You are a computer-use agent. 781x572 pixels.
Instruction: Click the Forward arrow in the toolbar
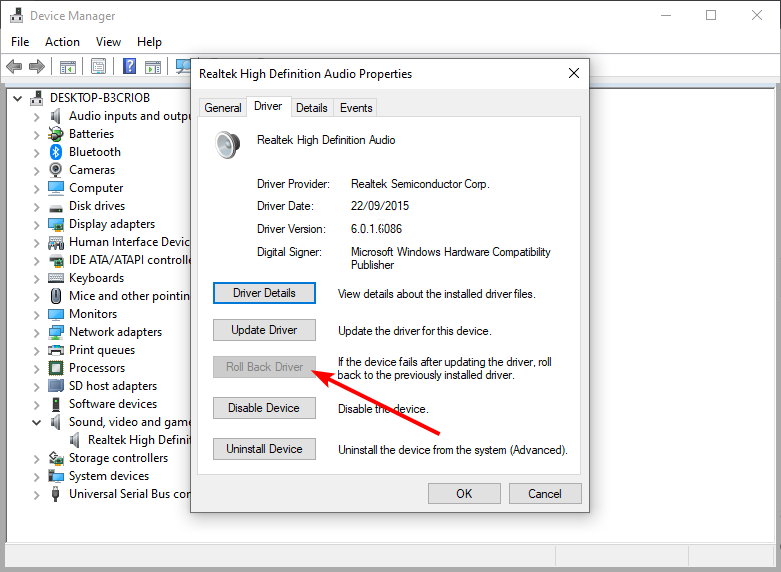click(37, 66)
